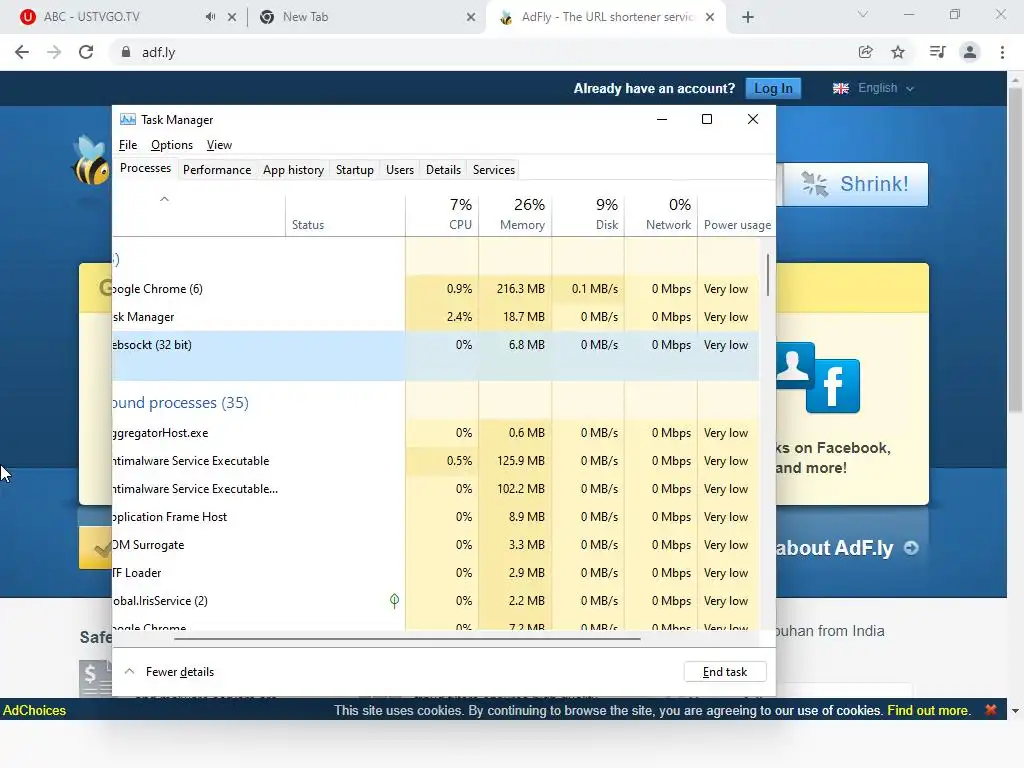
Task: Open the tab search chevron
Action: [x=863, y=14]
